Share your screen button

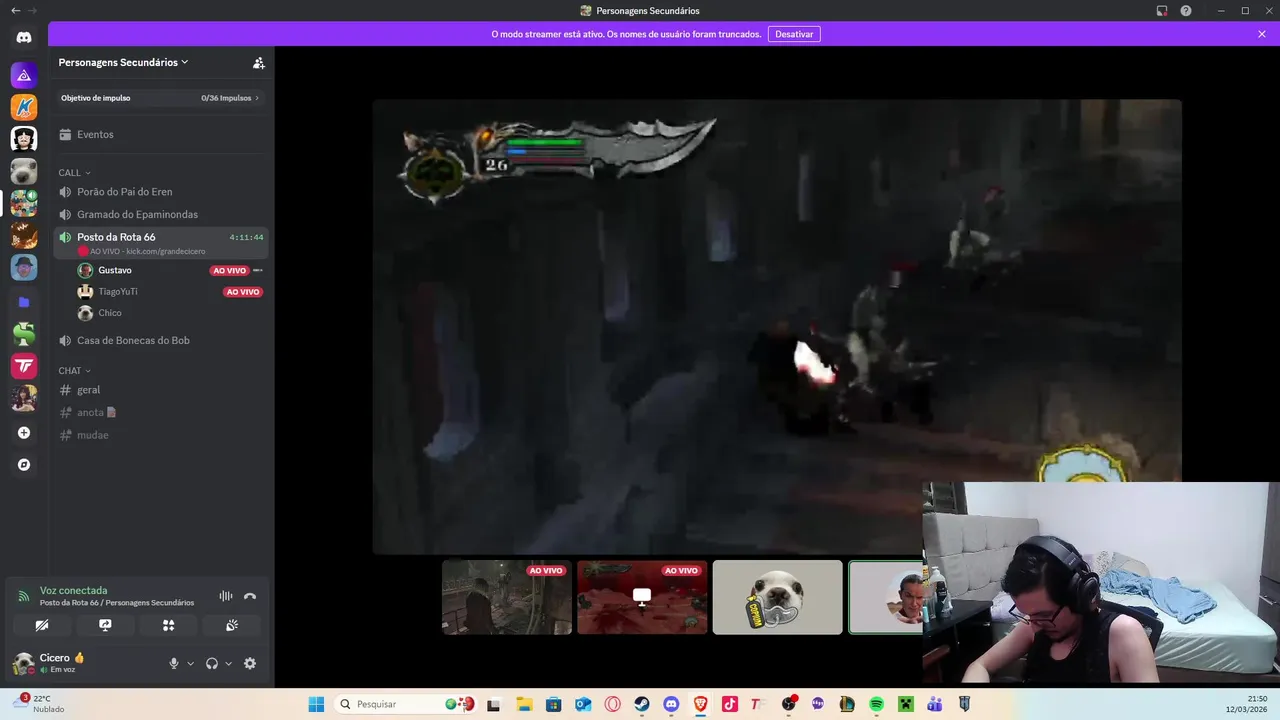pos(105,625)
